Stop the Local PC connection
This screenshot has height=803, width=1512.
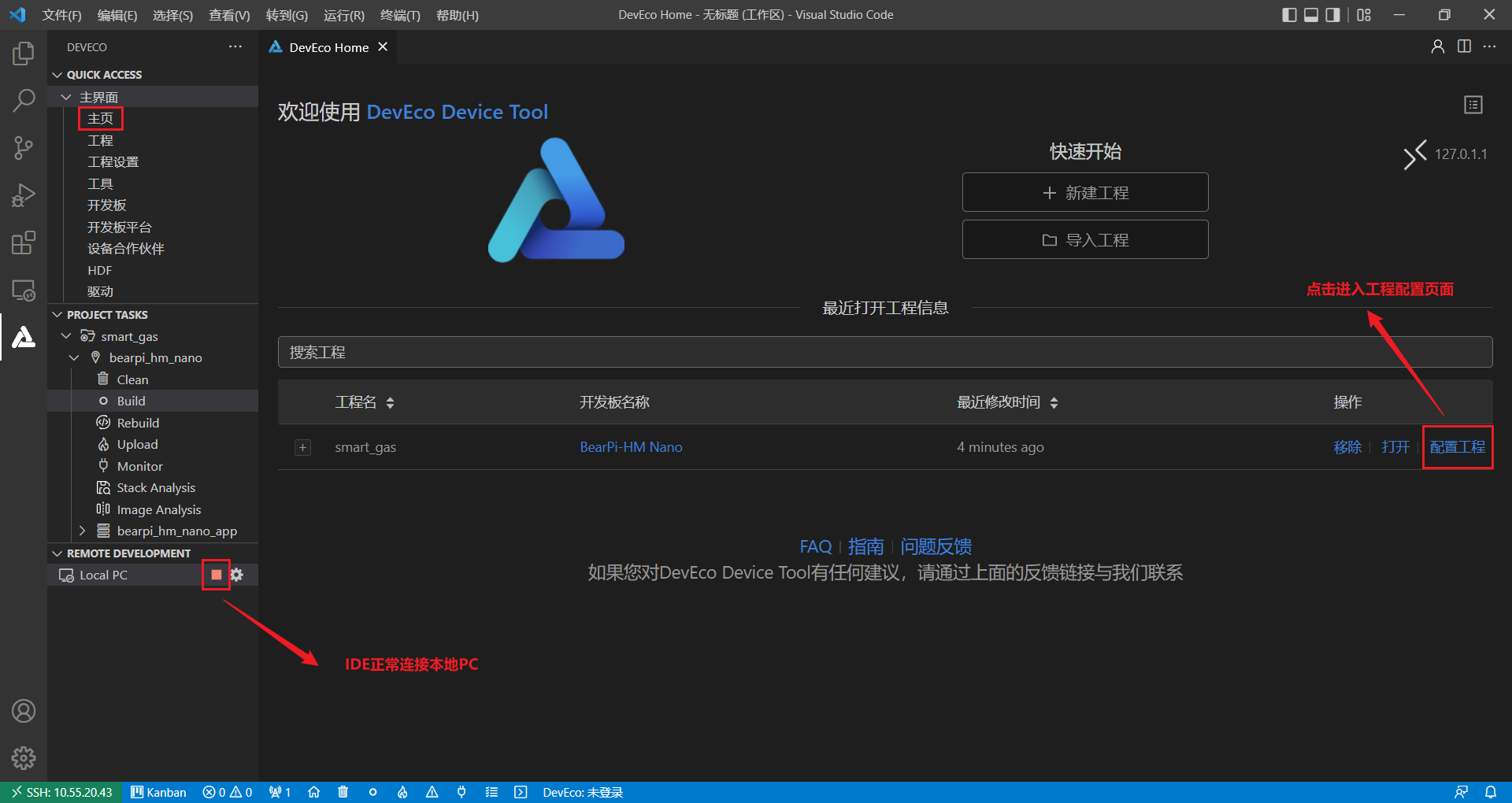[x=217, y=575]
